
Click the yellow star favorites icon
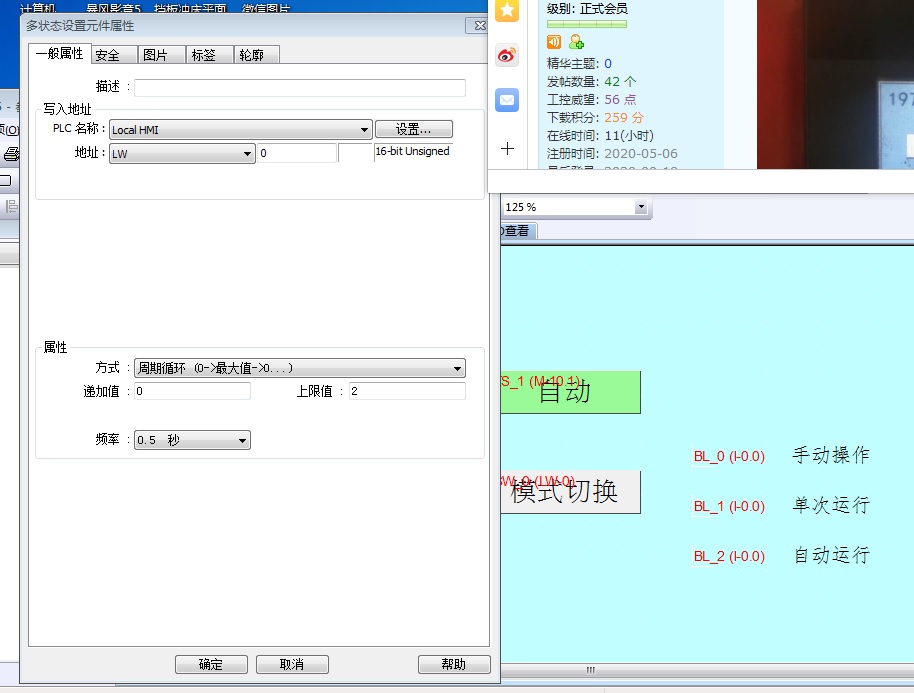[507, 10]
